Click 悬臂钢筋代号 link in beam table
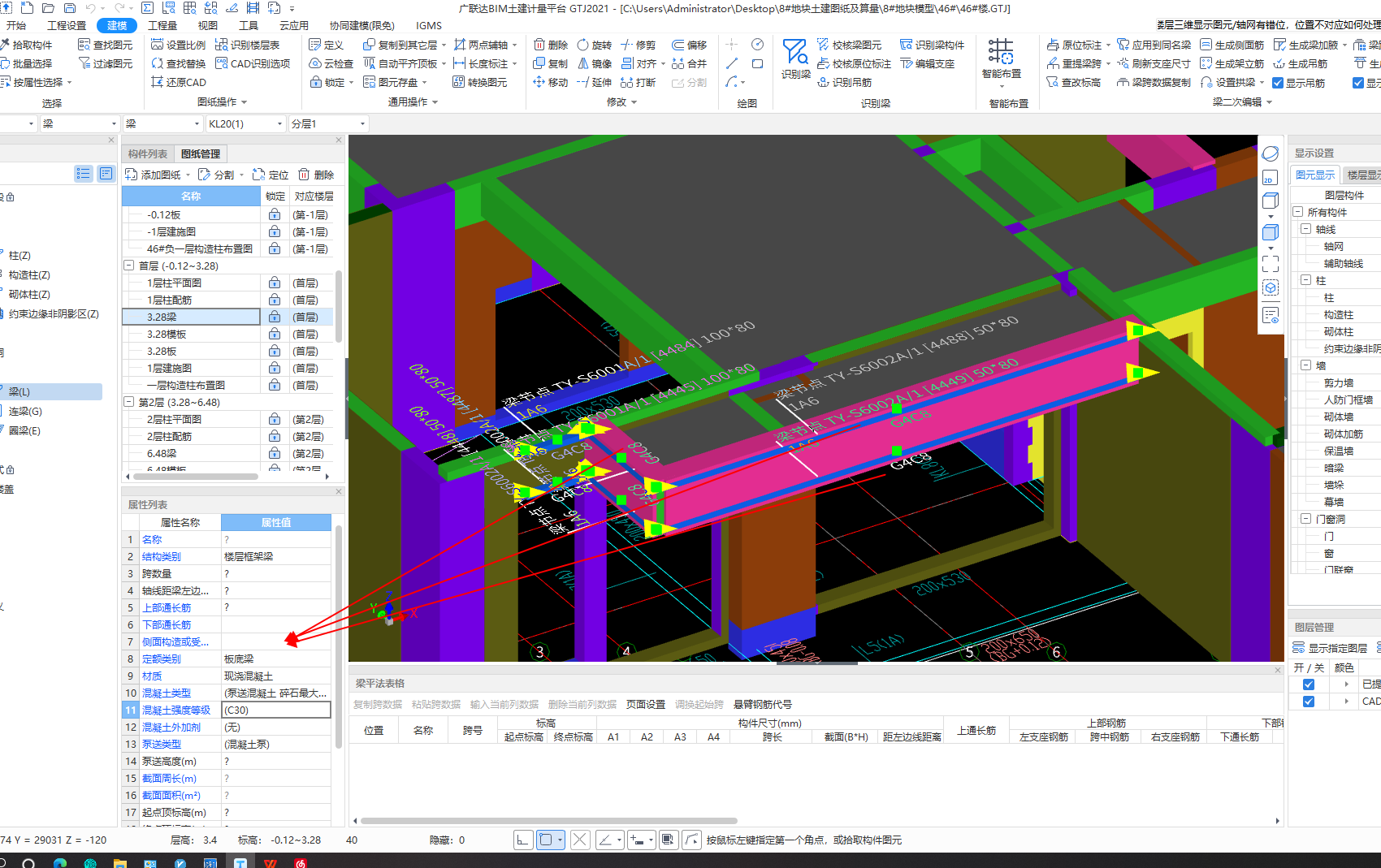The image size is (1381, 868). [762, 704]
